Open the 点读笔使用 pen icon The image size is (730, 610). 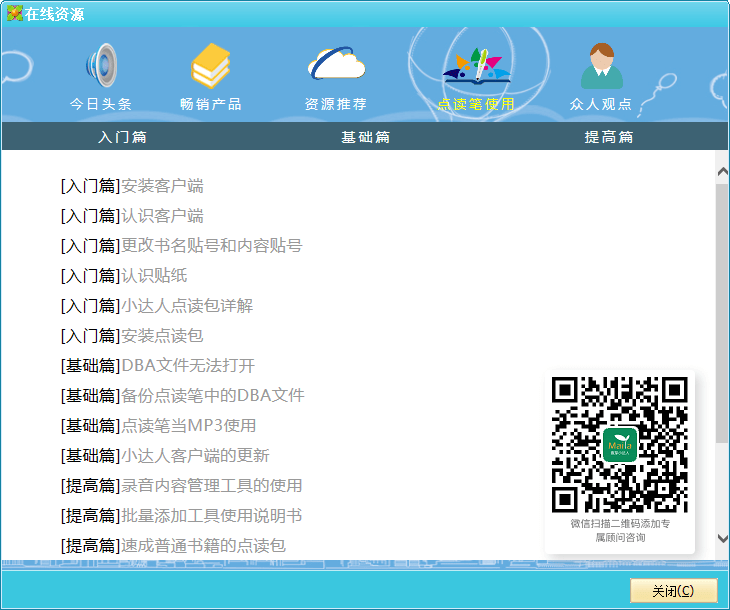tap(476, 66)
